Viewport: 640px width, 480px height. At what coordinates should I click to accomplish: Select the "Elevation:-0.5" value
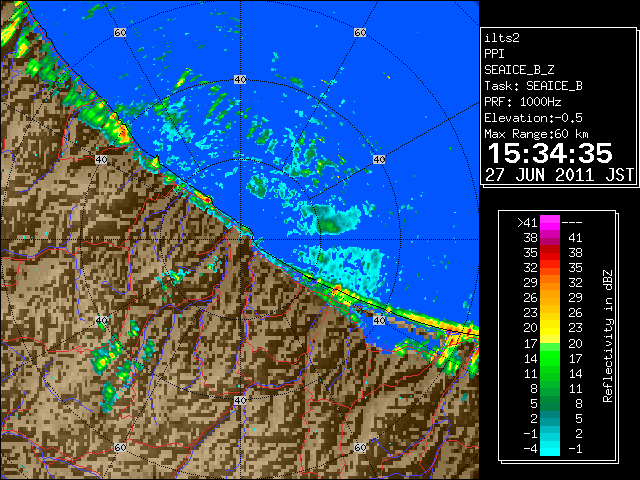tap(533, 118)
